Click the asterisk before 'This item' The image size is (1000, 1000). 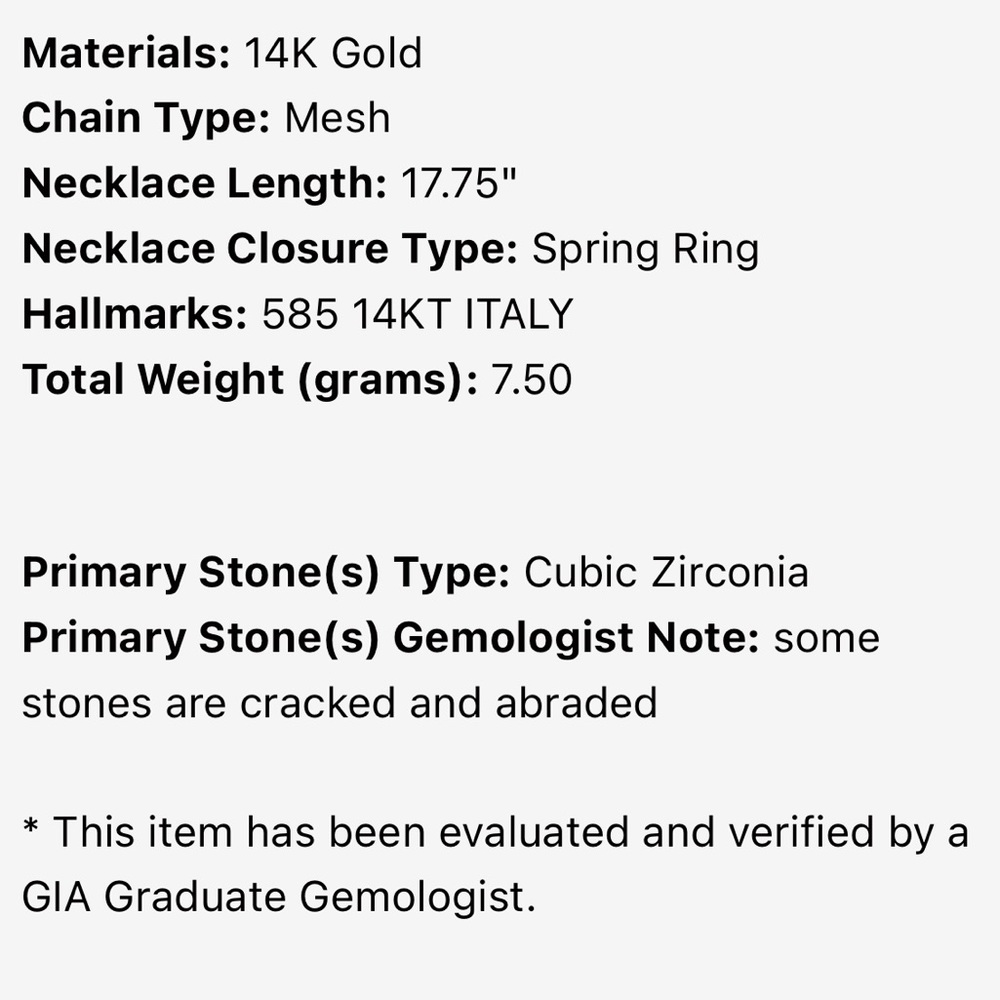pyautogui.click(x=31, y=827)
